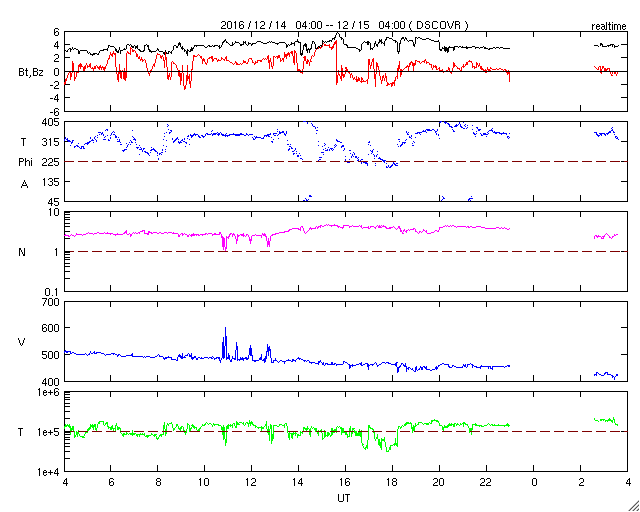Click the "45" tick on the Phi axis
This screenshot has height=512, width=640.
tap(54, 202)
